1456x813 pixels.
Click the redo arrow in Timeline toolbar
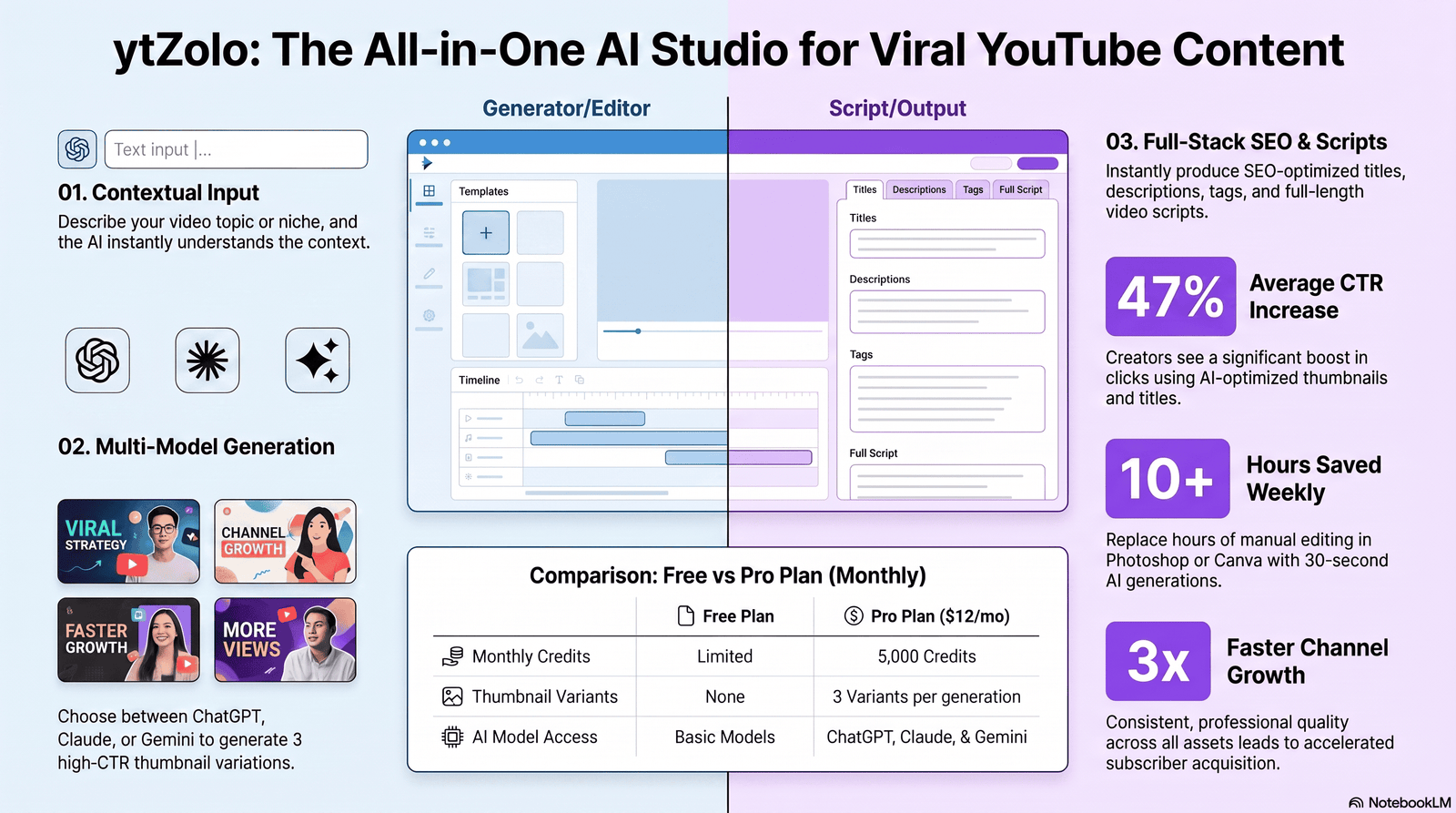(x=539, y=380)
